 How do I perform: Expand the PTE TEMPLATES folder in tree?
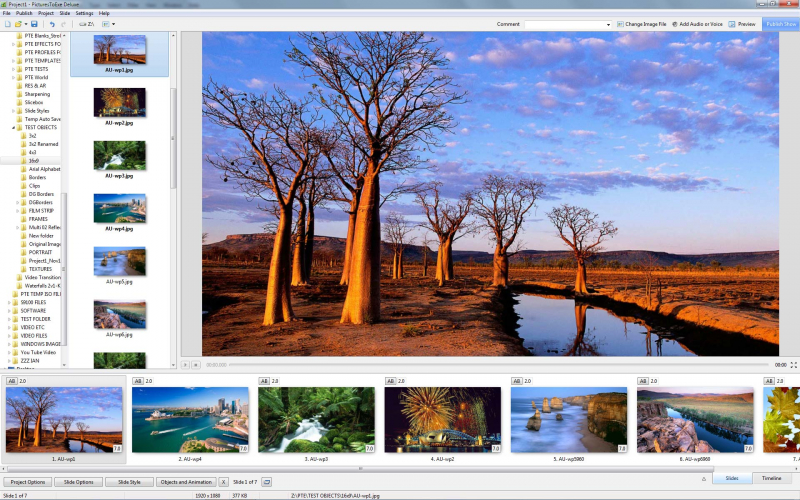point(13,61)
